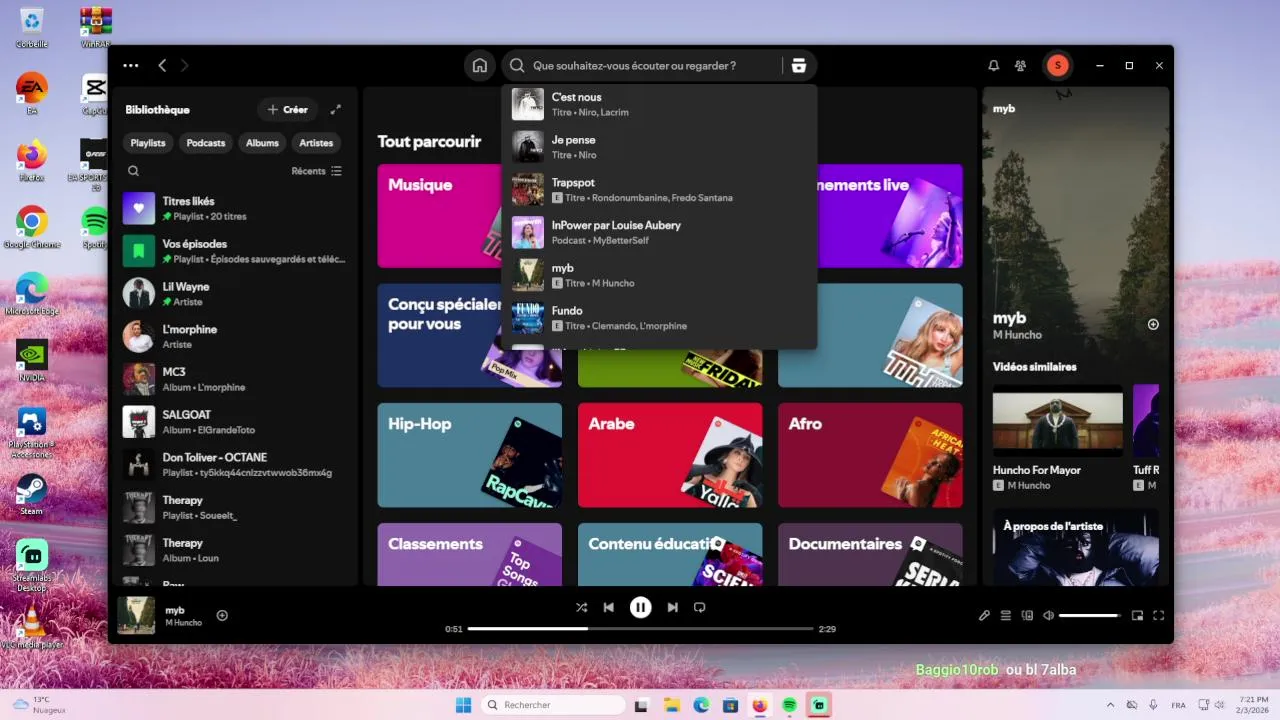
Task: Open the Musique category card
Action: (440, 216)
